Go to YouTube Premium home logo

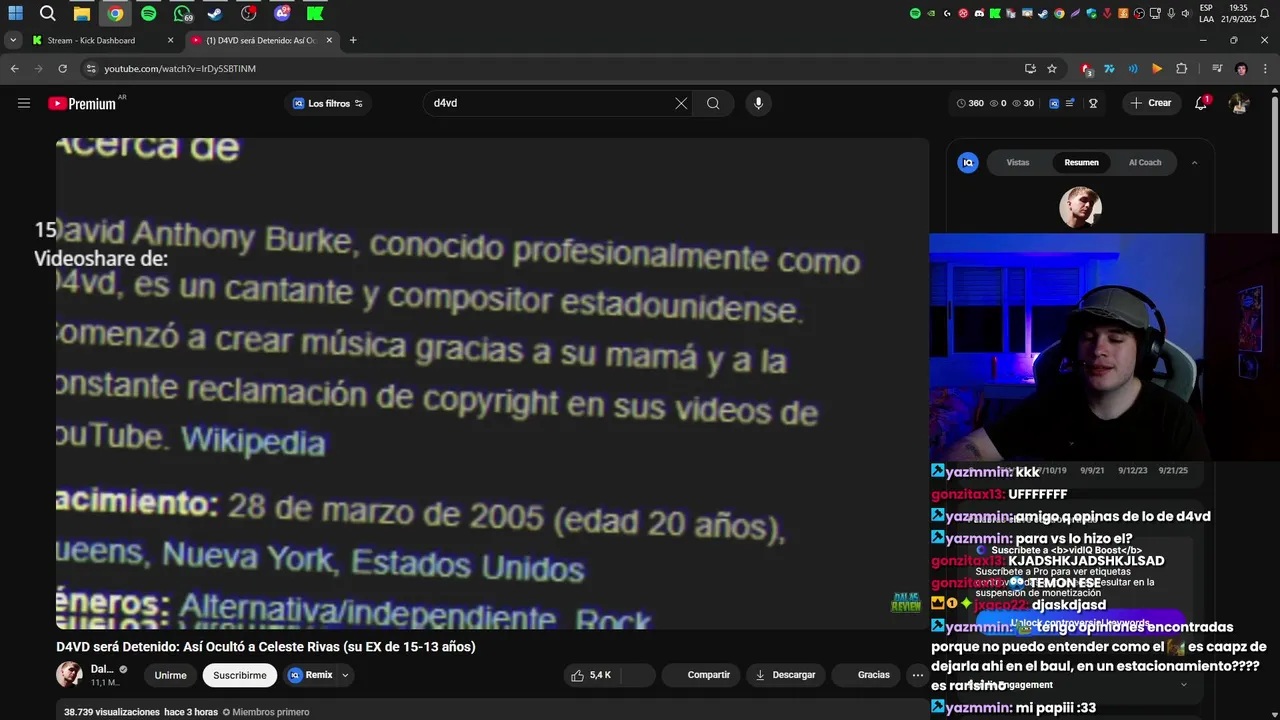click(82, 103)
